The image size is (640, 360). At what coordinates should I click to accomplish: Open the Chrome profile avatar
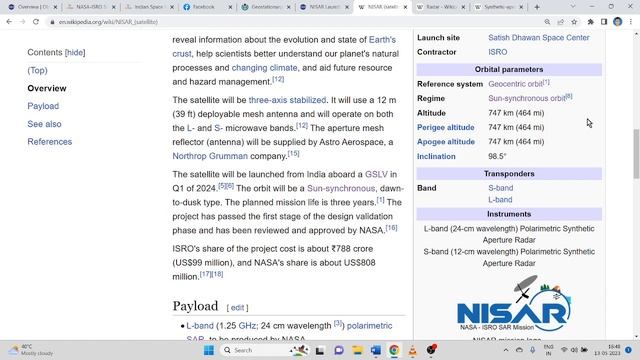point(617,22)
